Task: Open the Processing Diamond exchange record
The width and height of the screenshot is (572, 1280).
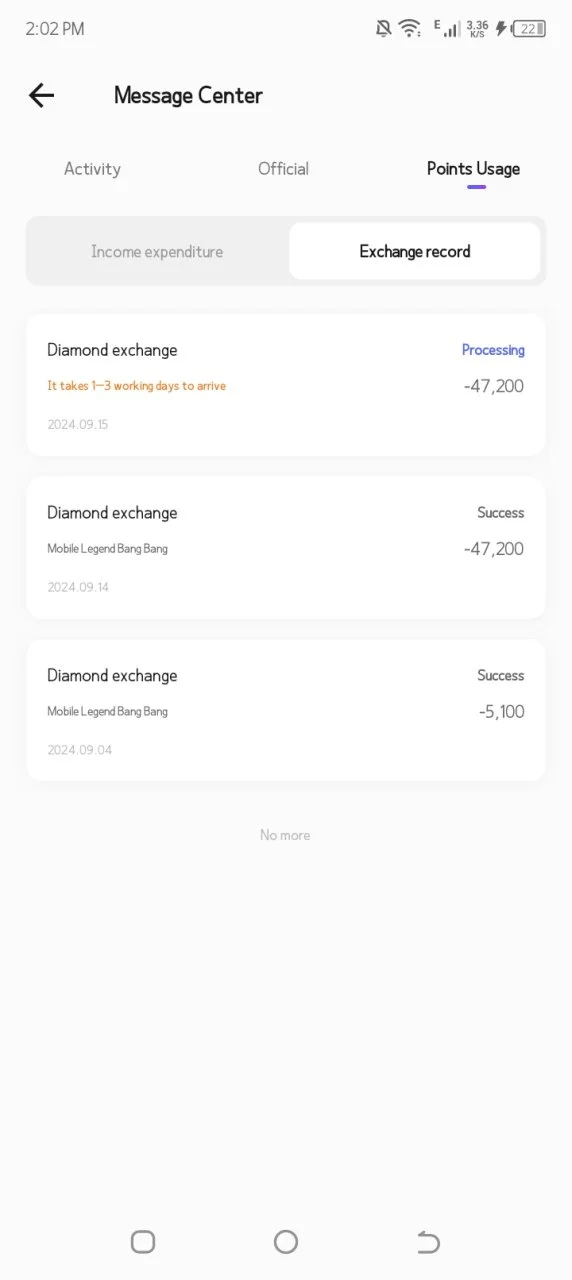Action: (286, 385)
